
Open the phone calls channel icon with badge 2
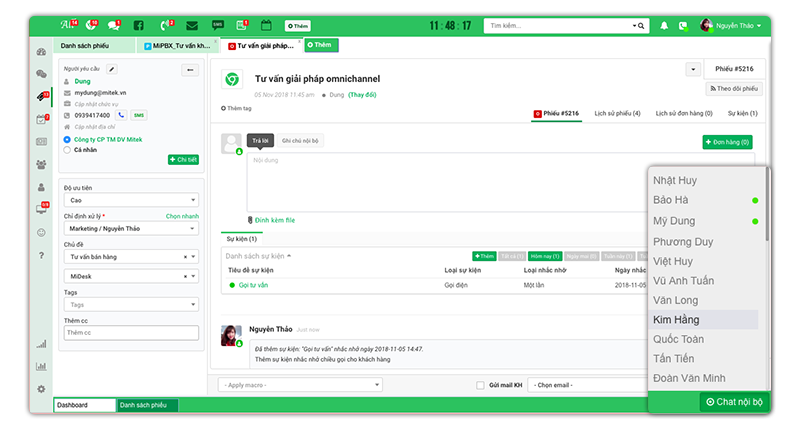click(x=166, y=25)
